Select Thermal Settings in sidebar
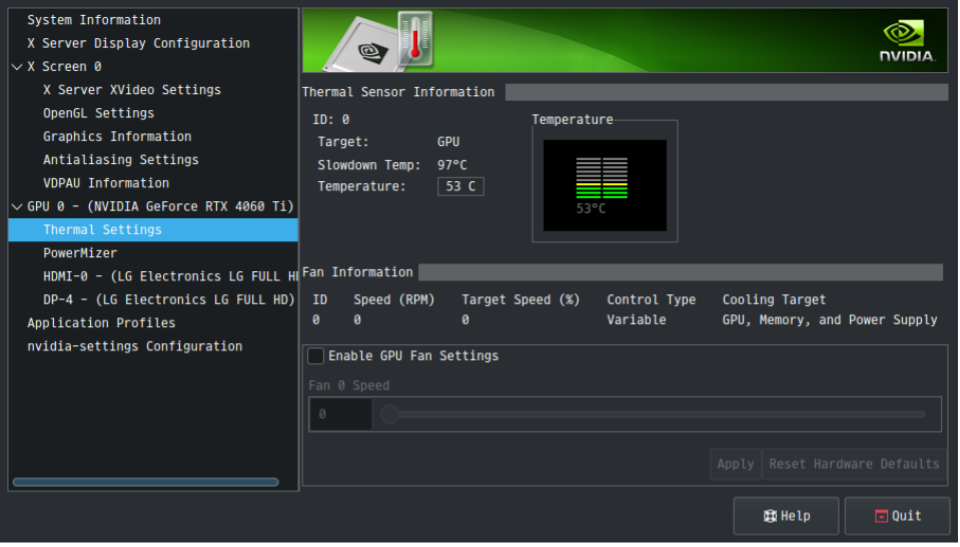Viewport: 960px width, 547px height. coord(102,230)
